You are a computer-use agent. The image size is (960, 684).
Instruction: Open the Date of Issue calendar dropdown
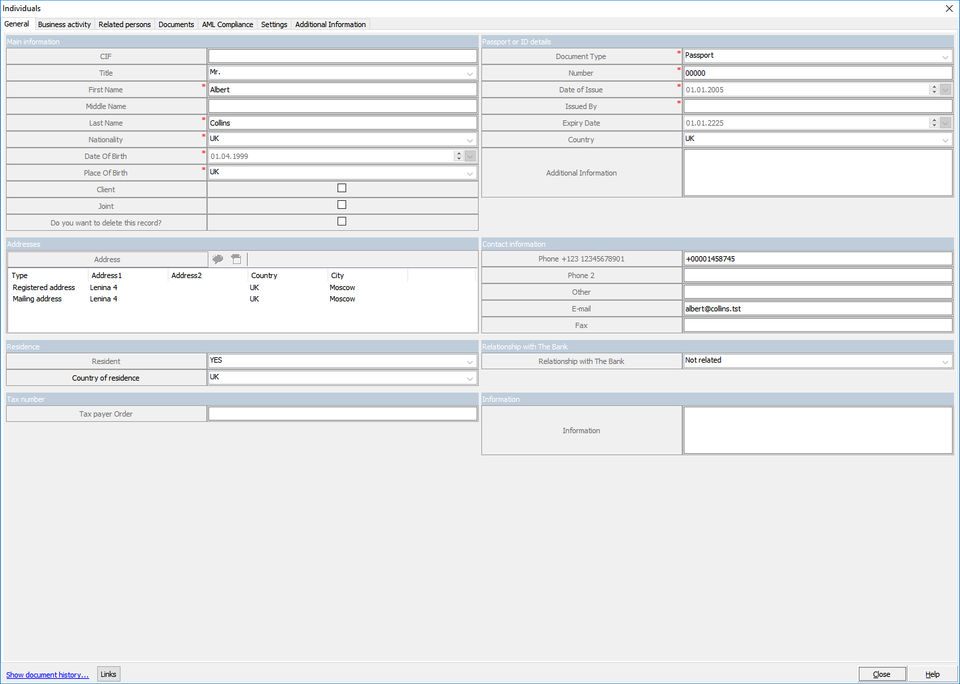(x=946, y=89)
